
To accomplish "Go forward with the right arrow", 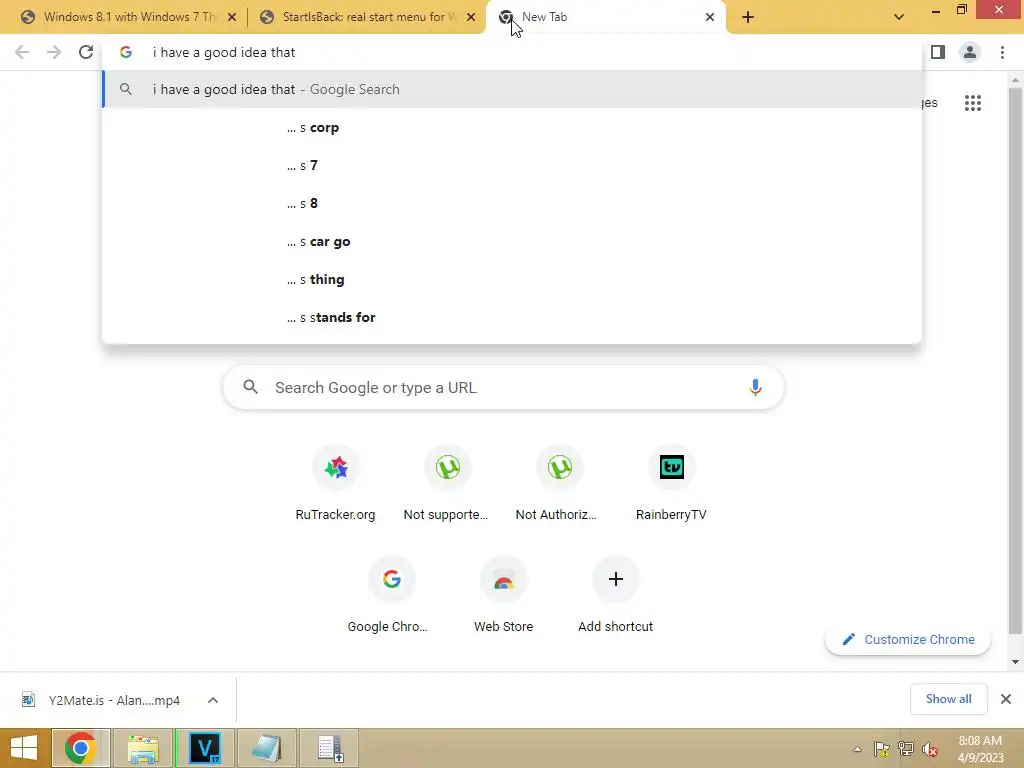I will tap(54, 52).
